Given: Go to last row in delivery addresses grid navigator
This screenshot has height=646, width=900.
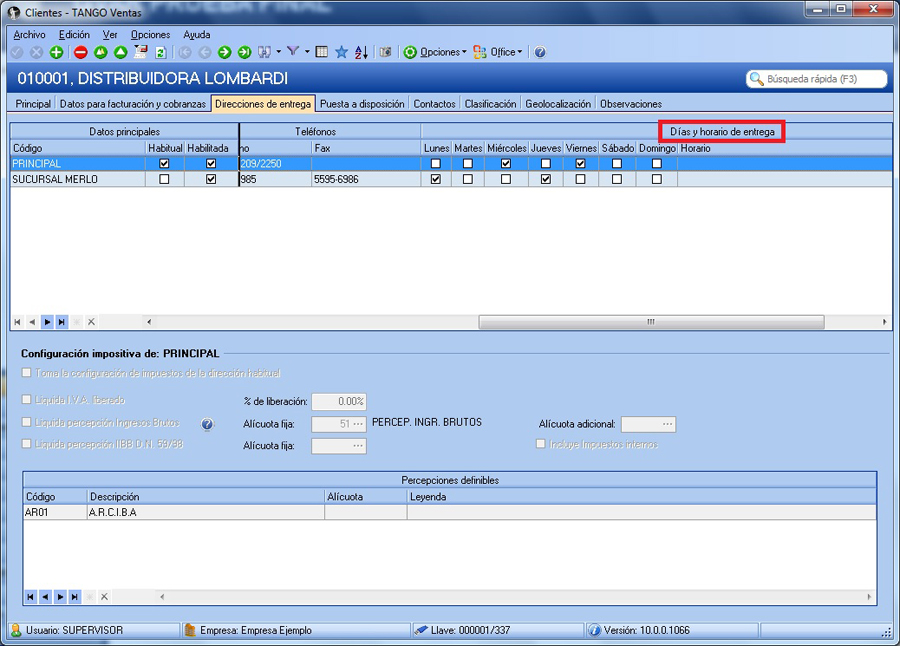Looking at the screenshot, I should point(61,322).
